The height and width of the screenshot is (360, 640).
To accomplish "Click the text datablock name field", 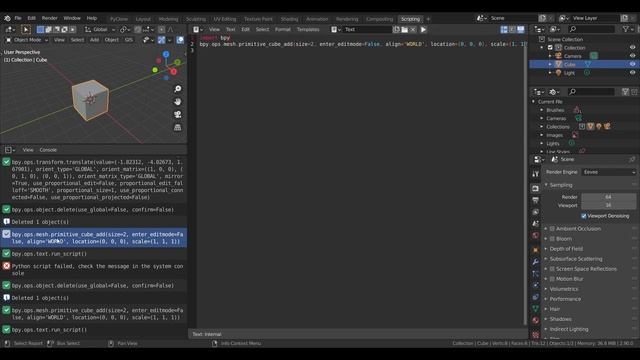I will point(367,29).
